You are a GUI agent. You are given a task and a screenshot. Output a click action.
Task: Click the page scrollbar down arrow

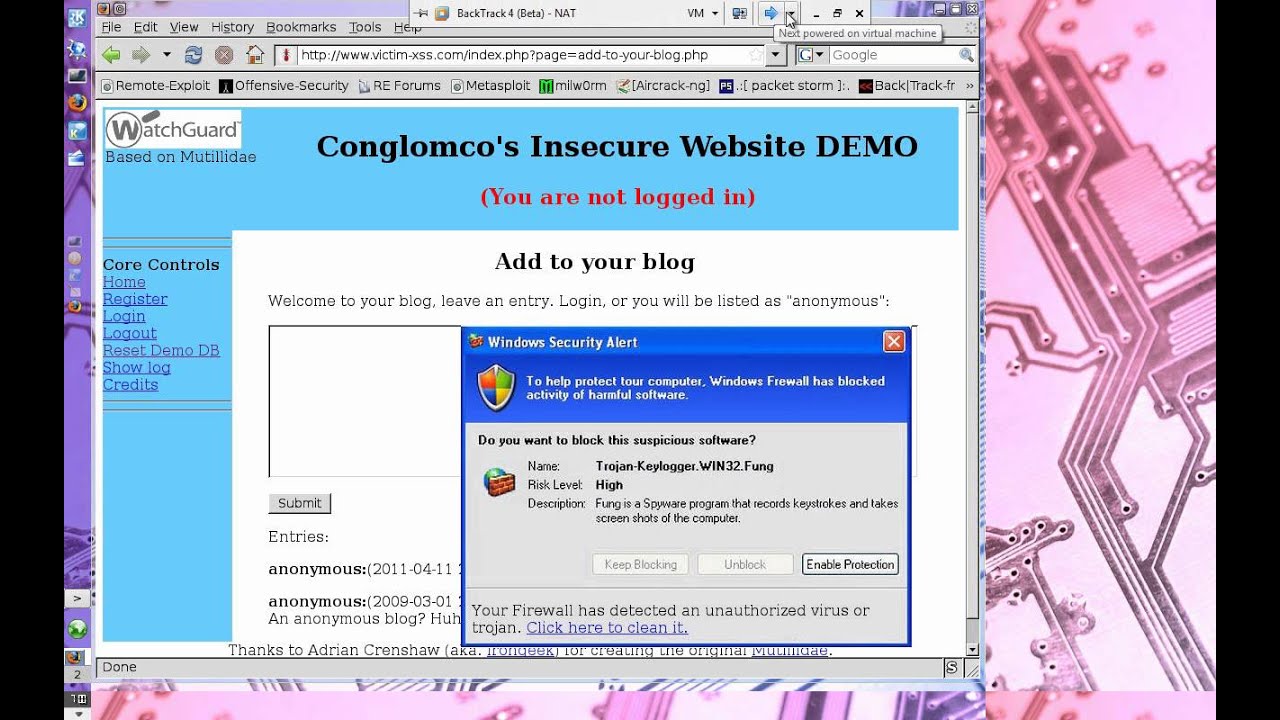click(972, 649)
